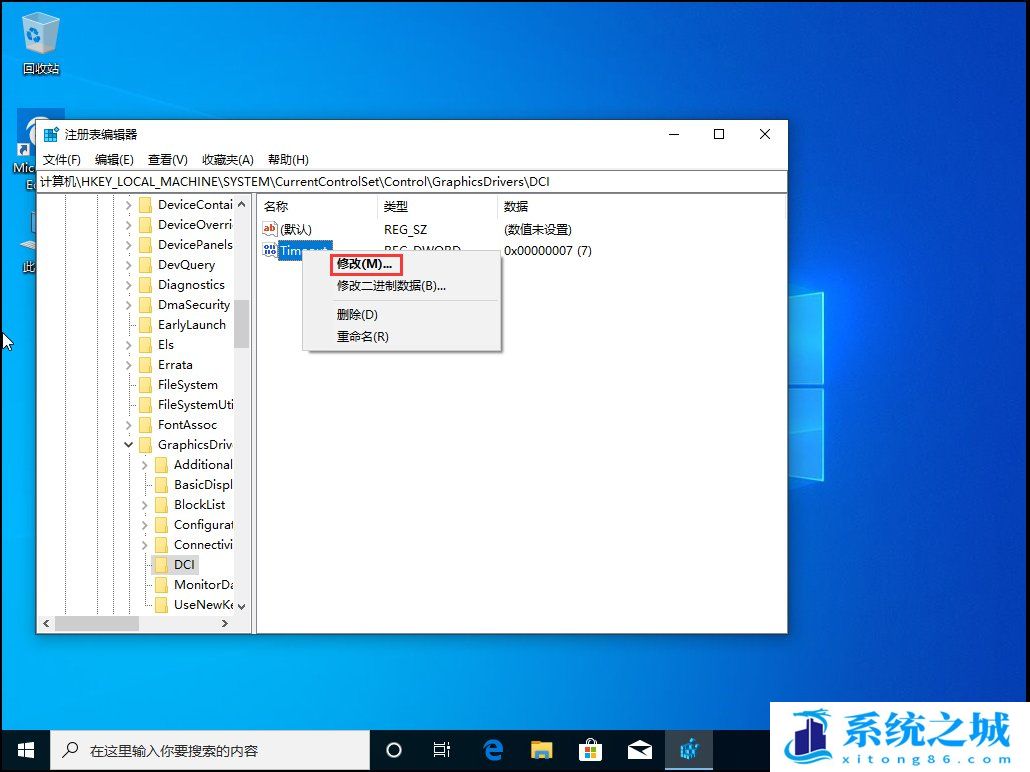Image resolution: width=1030 pixels, height=772 pixels.
Task: Click the EarlyLaunch folder icon
Action: [x=146, y=325]
